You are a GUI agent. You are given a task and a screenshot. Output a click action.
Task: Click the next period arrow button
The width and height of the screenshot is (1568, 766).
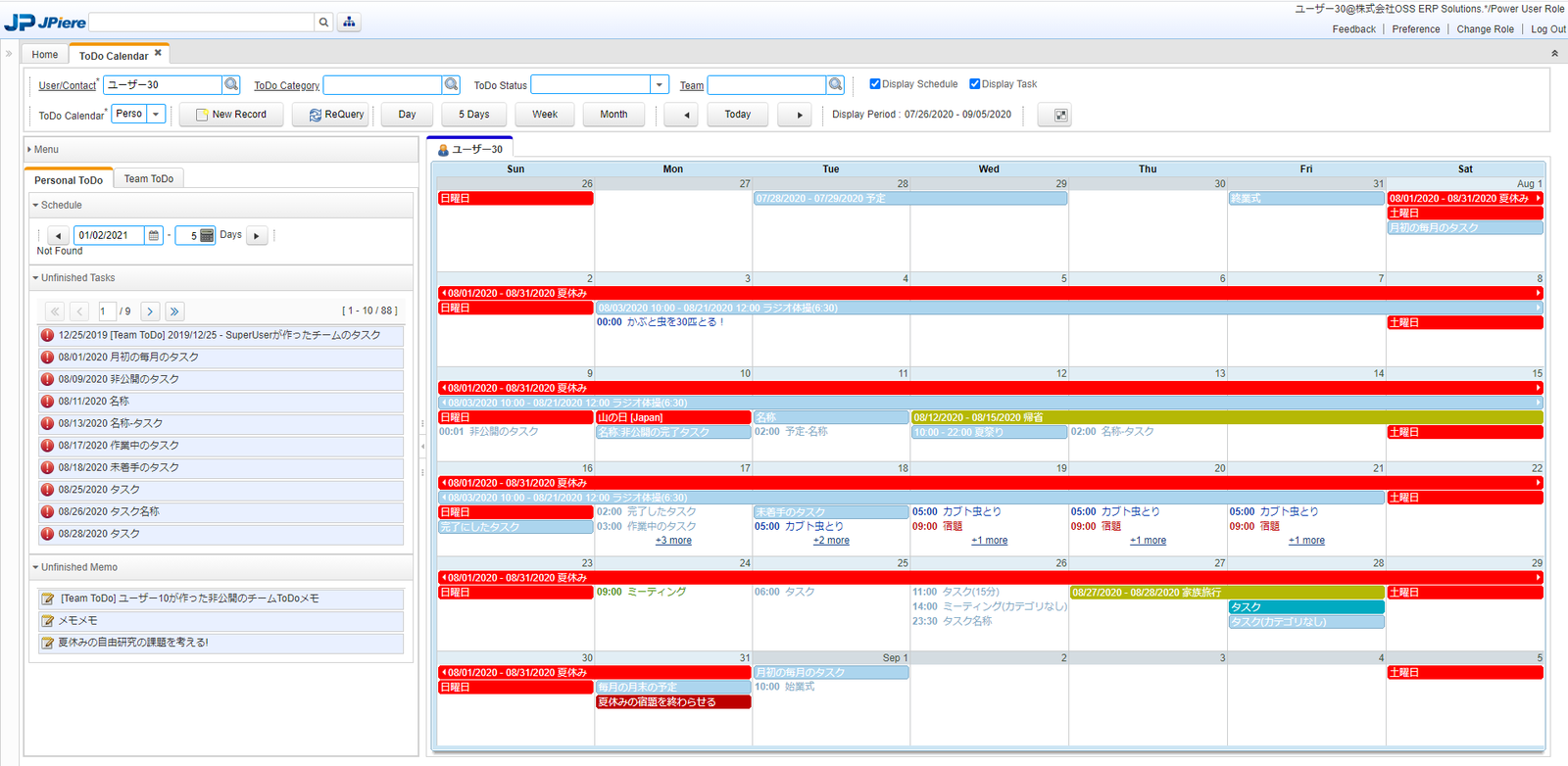coord(800,115)
